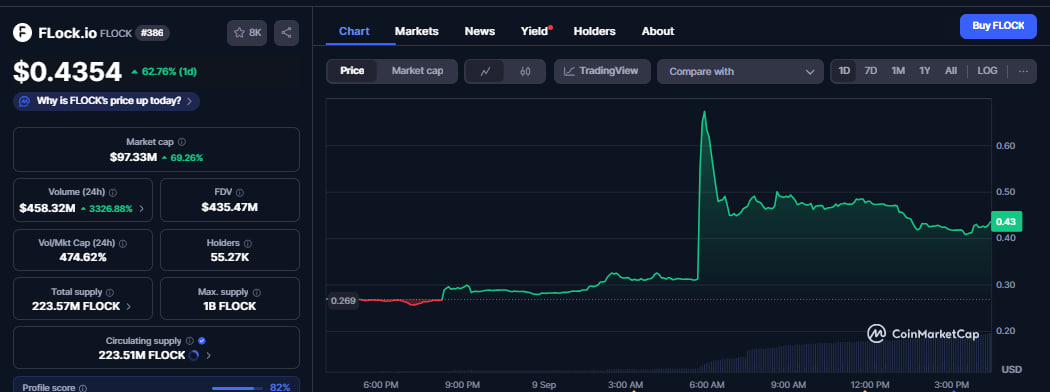
Task: Expand Total supply details chevron
Action: point(129,306)
